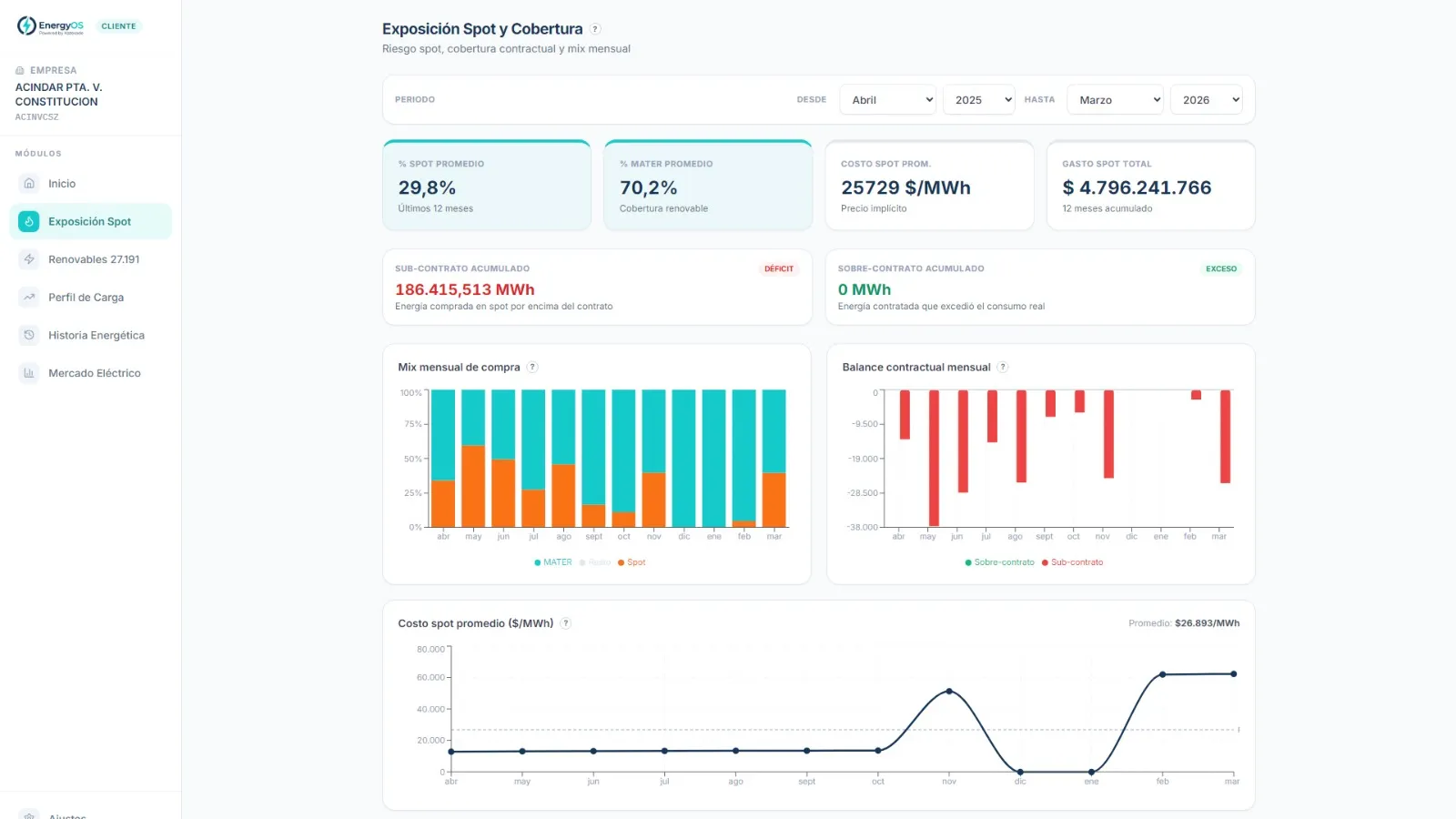
Task: Click help icon beside Exposición Spot y Cobertura
Action: (595, 29)
